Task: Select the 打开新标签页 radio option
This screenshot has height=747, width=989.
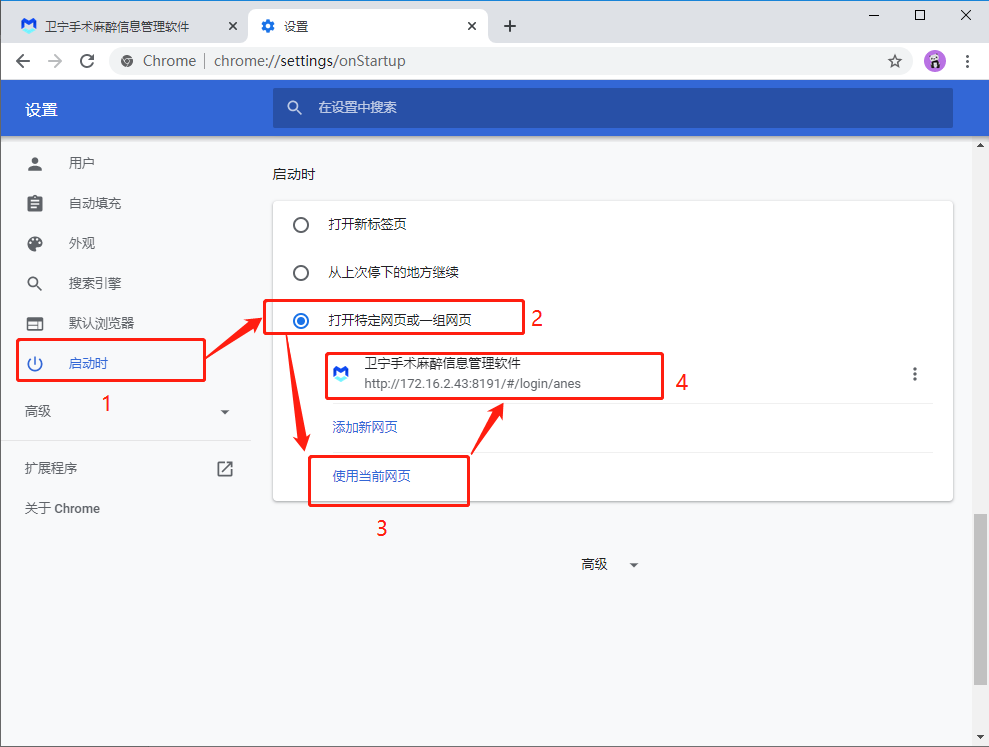Action: [301, 225]
